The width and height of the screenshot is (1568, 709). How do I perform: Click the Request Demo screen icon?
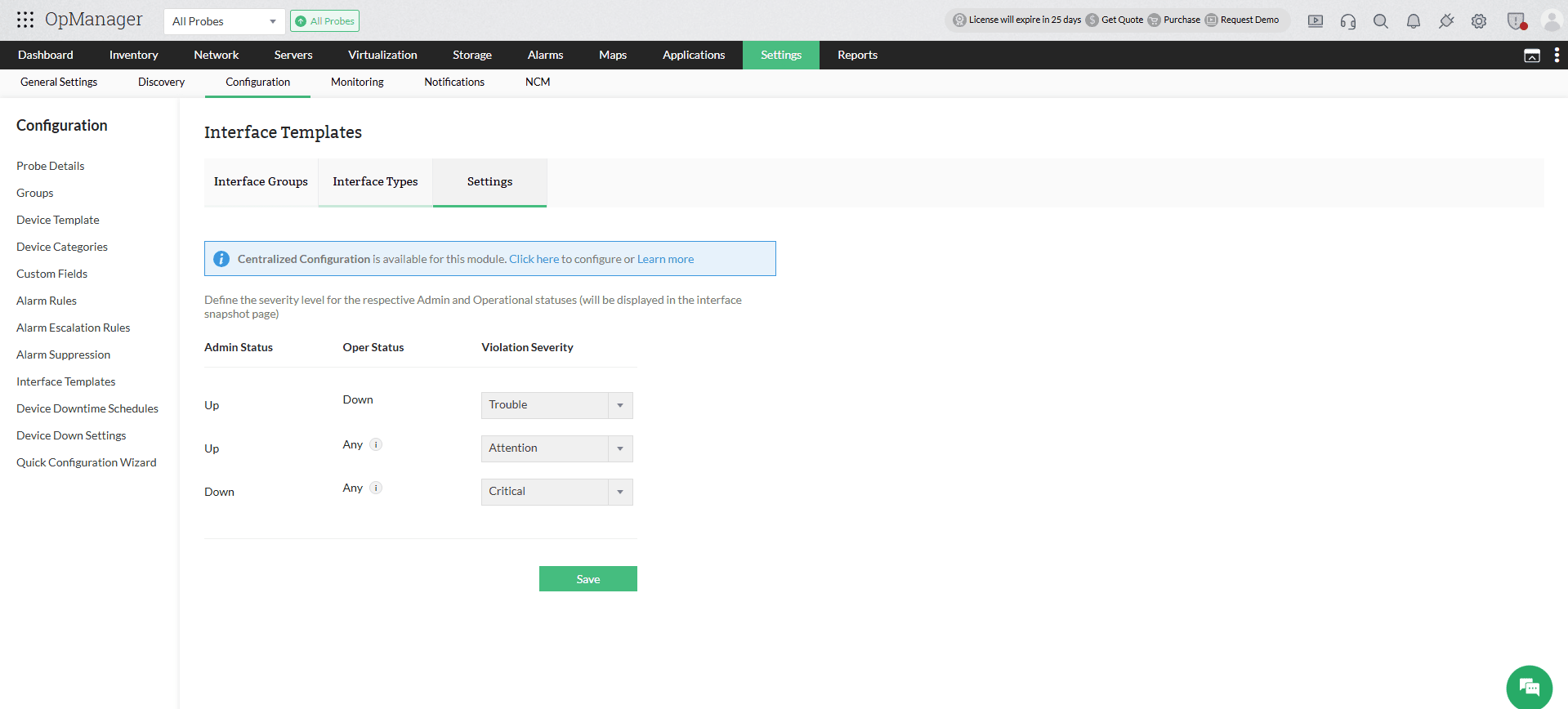[1212, 20]
